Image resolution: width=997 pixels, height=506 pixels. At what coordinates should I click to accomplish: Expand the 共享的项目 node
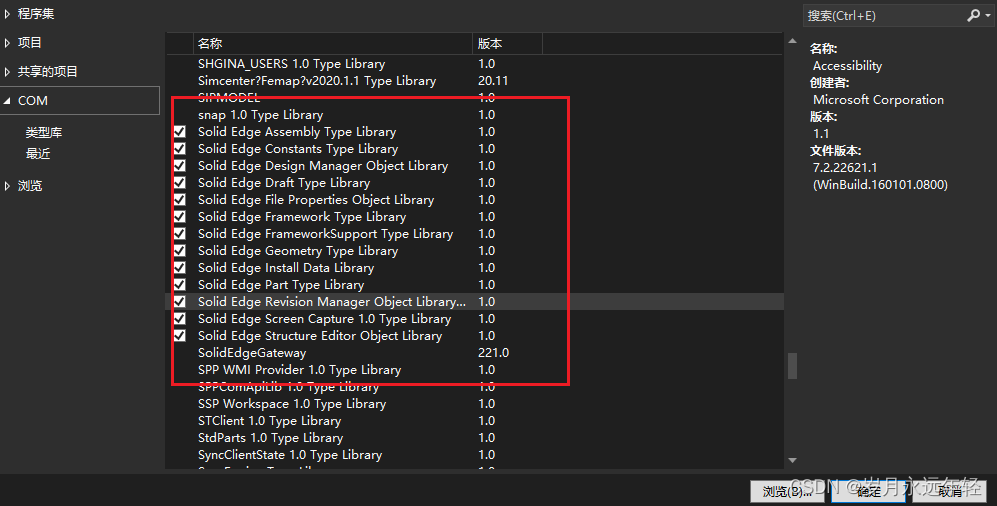[x=7, y=72]
